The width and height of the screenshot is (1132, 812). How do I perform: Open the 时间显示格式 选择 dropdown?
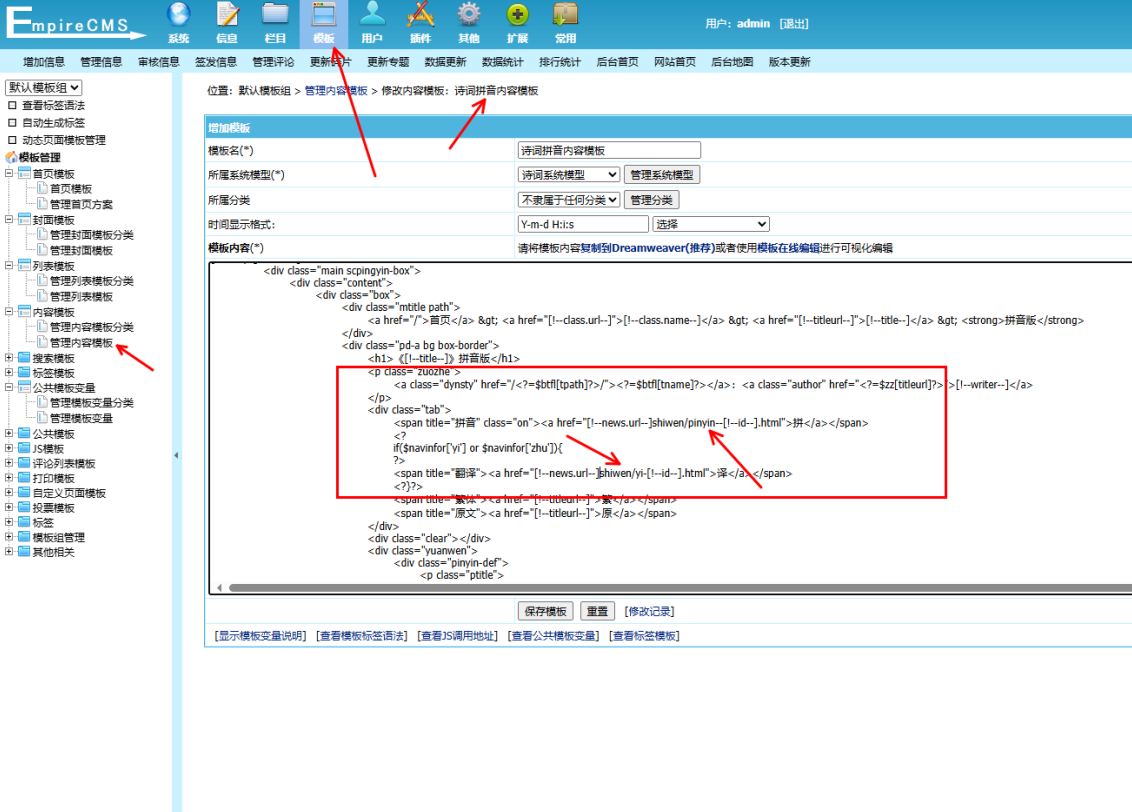(x=710, y=223)
